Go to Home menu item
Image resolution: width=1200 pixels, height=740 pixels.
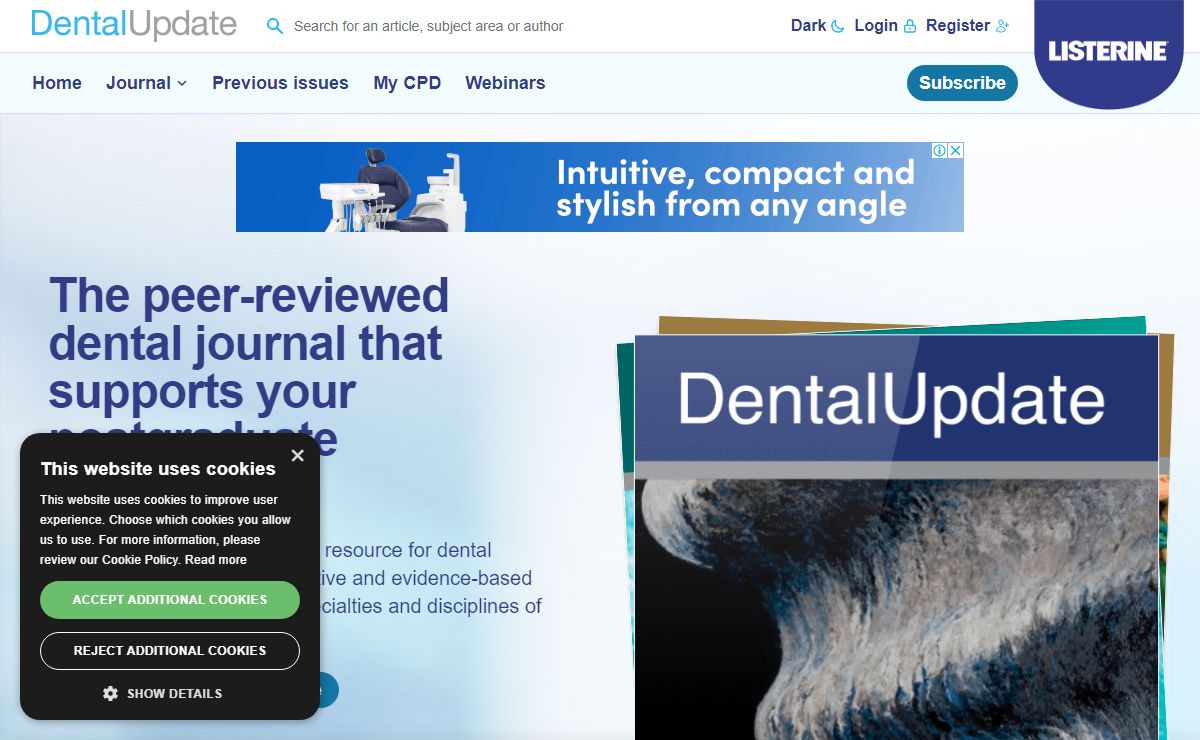57,83
